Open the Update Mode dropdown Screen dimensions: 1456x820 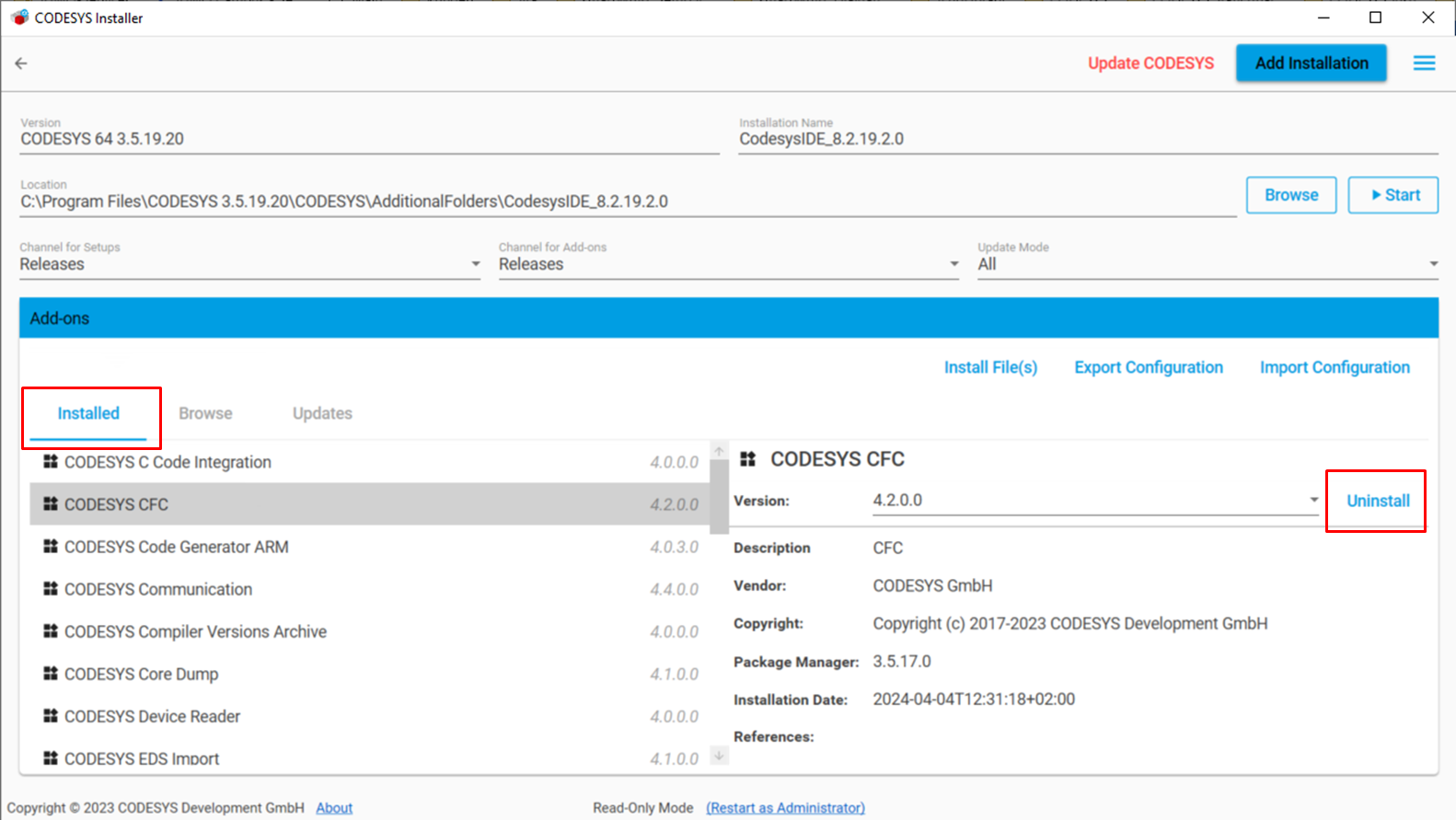click(1433, 264)
